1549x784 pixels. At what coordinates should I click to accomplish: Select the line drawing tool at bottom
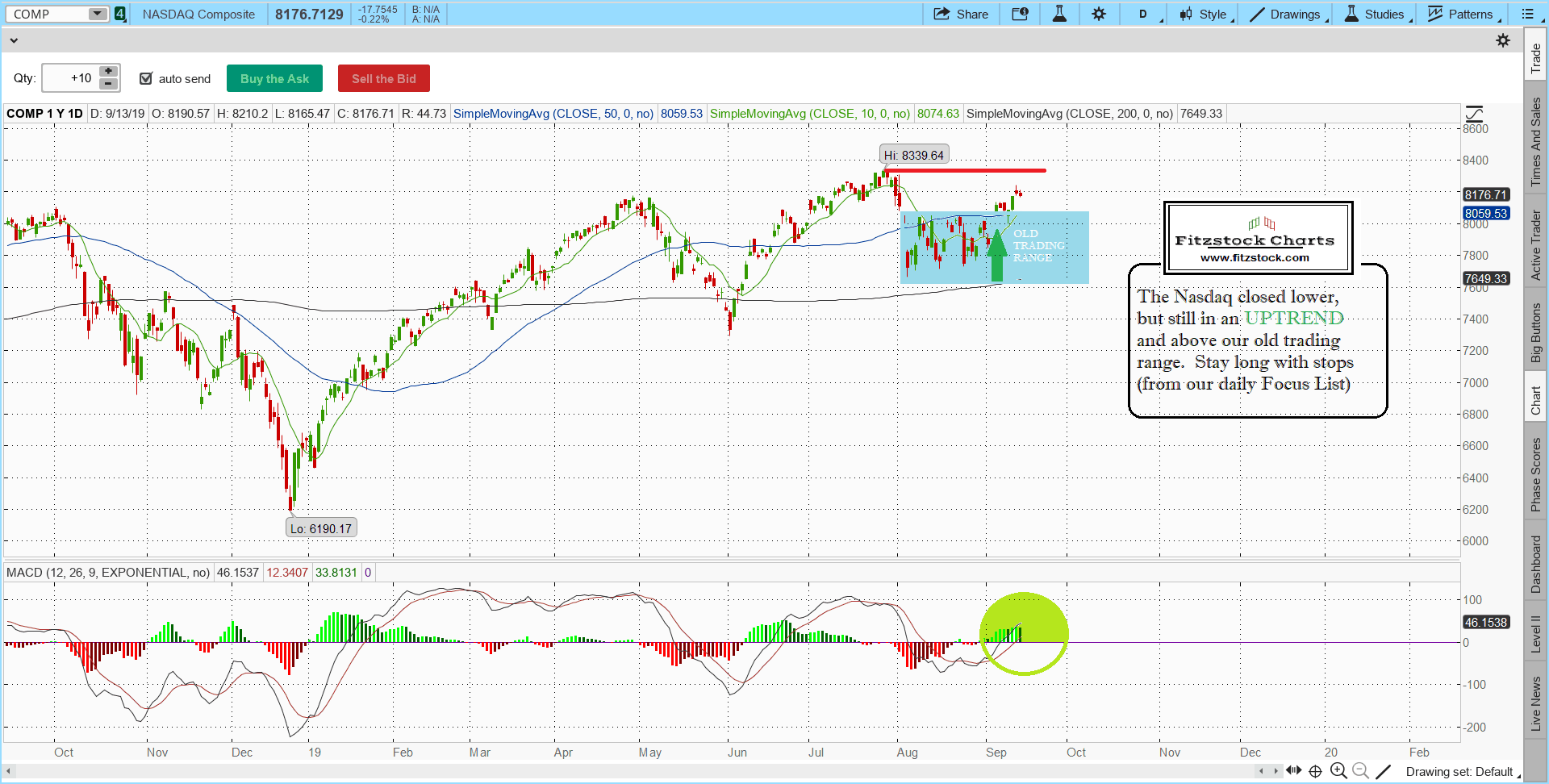[x=1383, y=771]
